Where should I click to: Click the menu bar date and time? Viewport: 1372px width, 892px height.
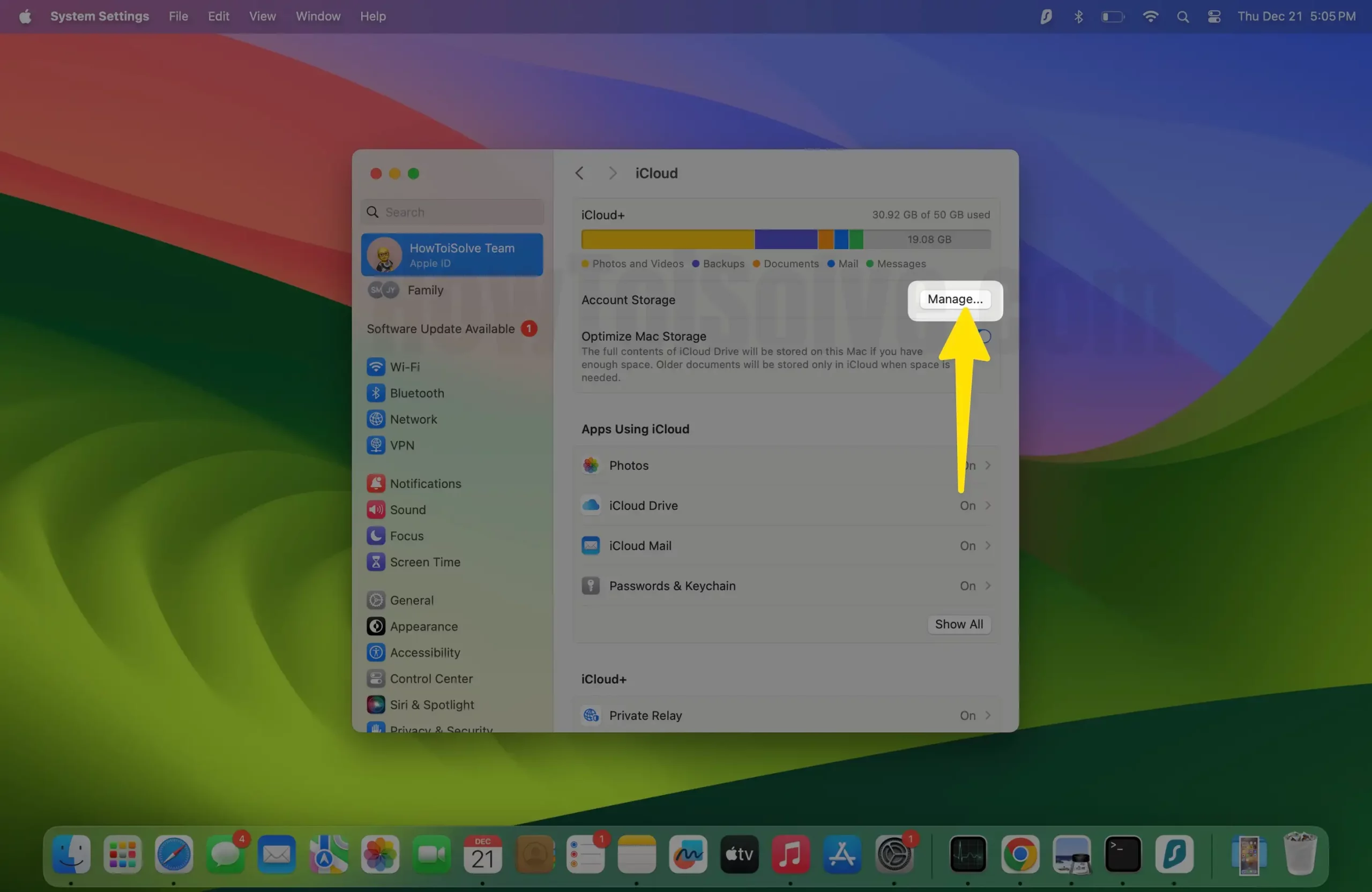click(x=1296, y=16)
